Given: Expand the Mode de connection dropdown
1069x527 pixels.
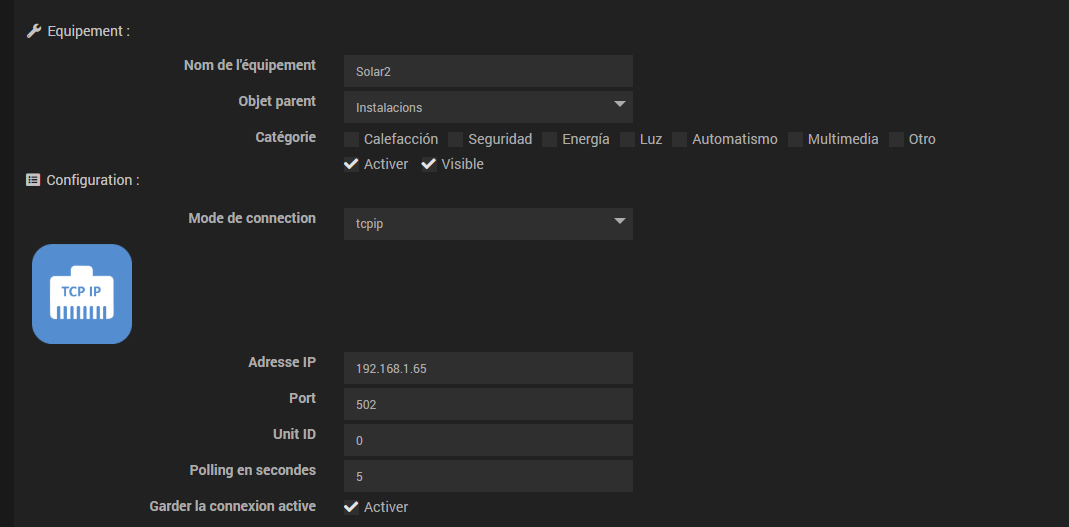Looking at the screenshot, I should [x=488, y=224].
